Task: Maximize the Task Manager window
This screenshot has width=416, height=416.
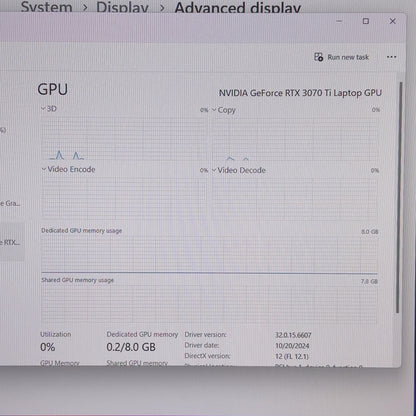Action: [x=366, y=21]
